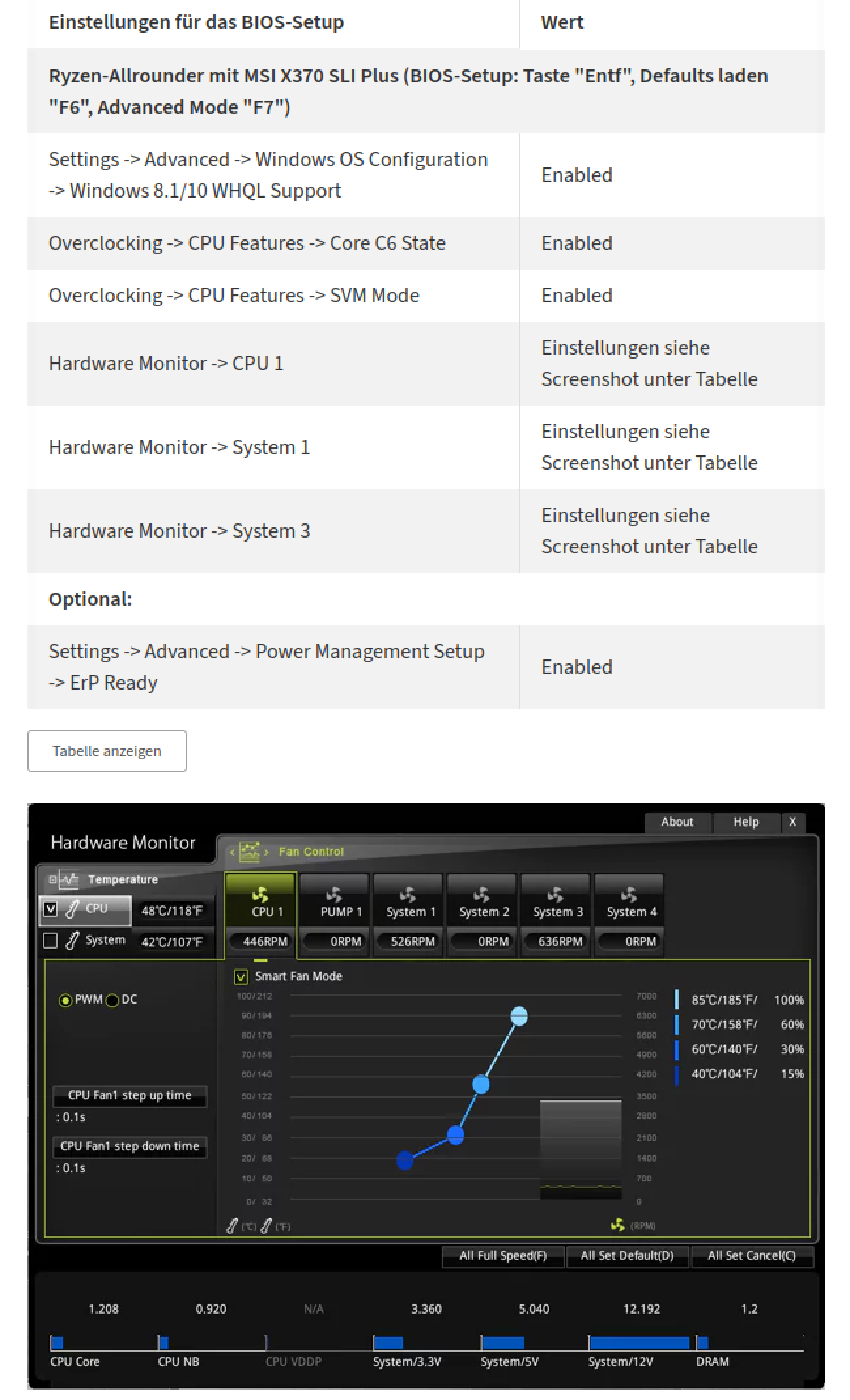The width and height of the screenshot is (850, 1400).
Task: Click CPU Fan1 step down time
Action: pyautogui.click(x=129, y=1147)
